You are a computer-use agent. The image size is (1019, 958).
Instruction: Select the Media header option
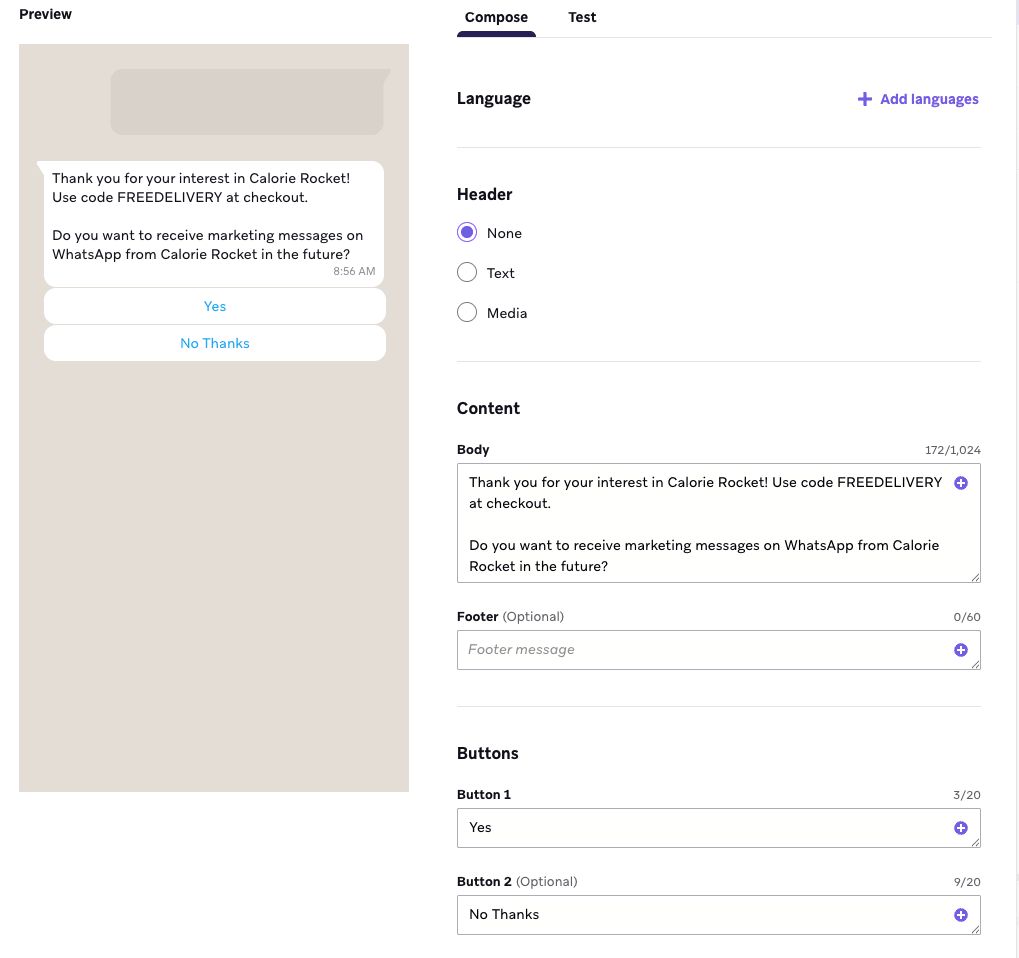[467, 313]
